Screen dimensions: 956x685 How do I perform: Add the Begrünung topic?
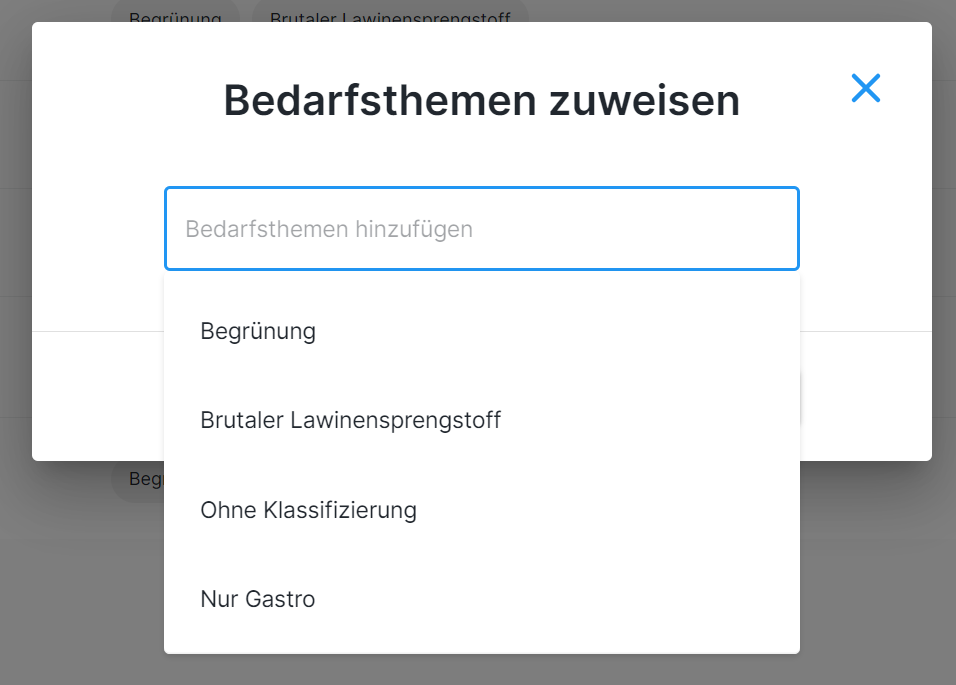[x=258, y=331]
